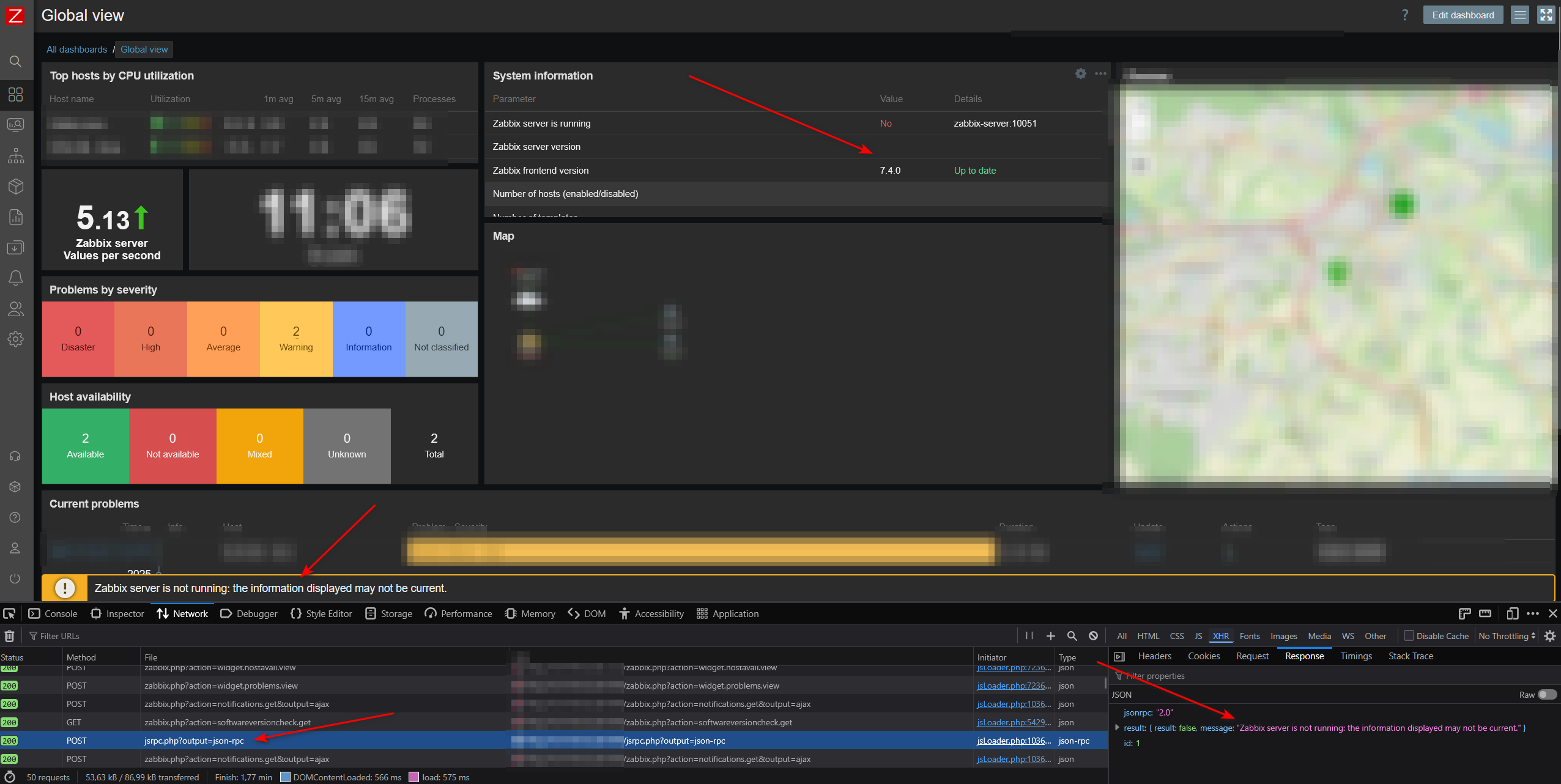The height and width of the screenshot is (784, 1561).
Task: Open System information widget three-dot menu
Action: [1100, 73]
